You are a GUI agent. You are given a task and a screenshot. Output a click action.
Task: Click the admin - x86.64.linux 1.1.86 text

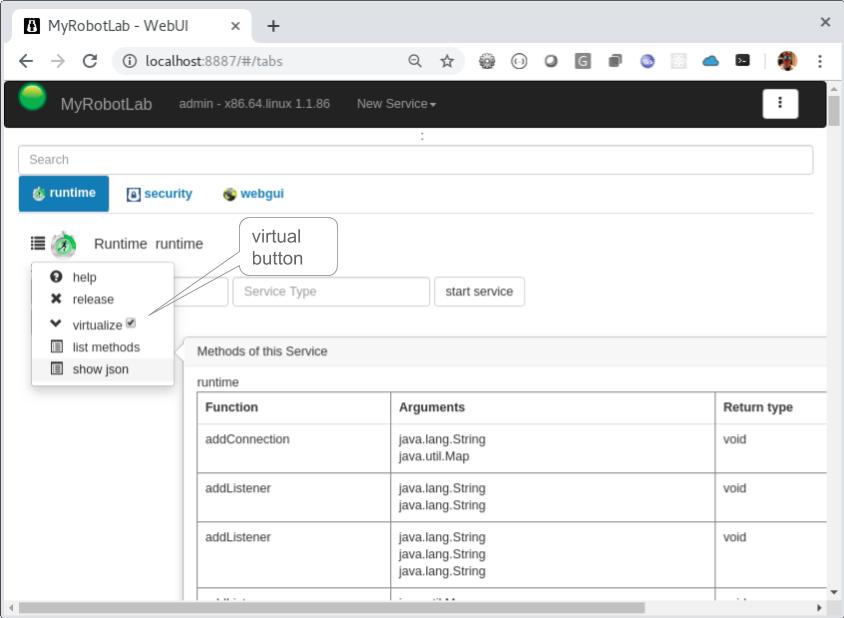[254, 103]
